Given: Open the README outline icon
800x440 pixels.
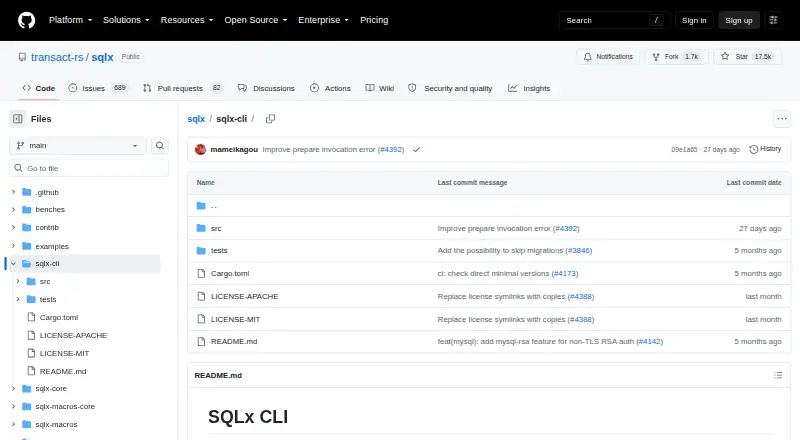Looking at the screenshot, I should pos(778,375).
